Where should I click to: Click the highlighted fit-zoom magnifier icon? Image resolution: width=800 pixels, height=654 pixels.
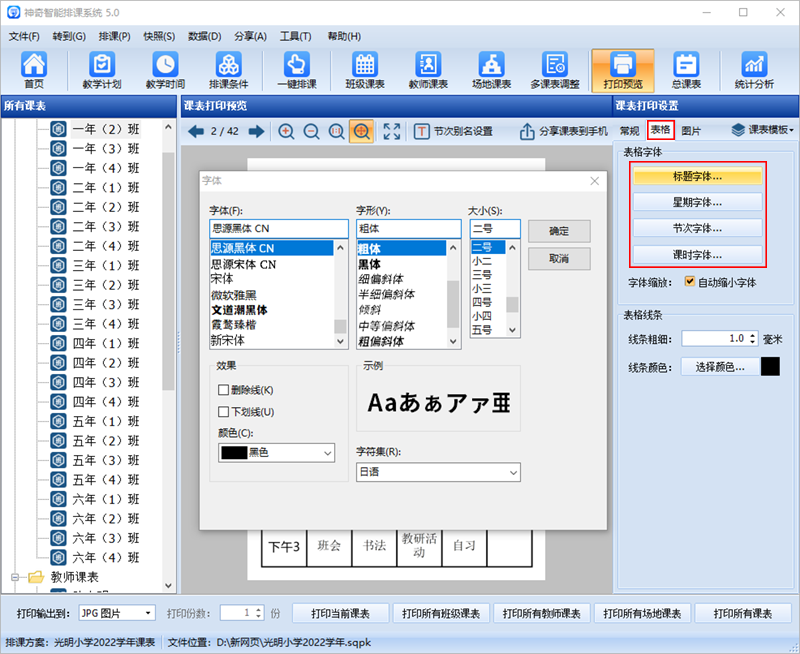(x=361, y=132)
